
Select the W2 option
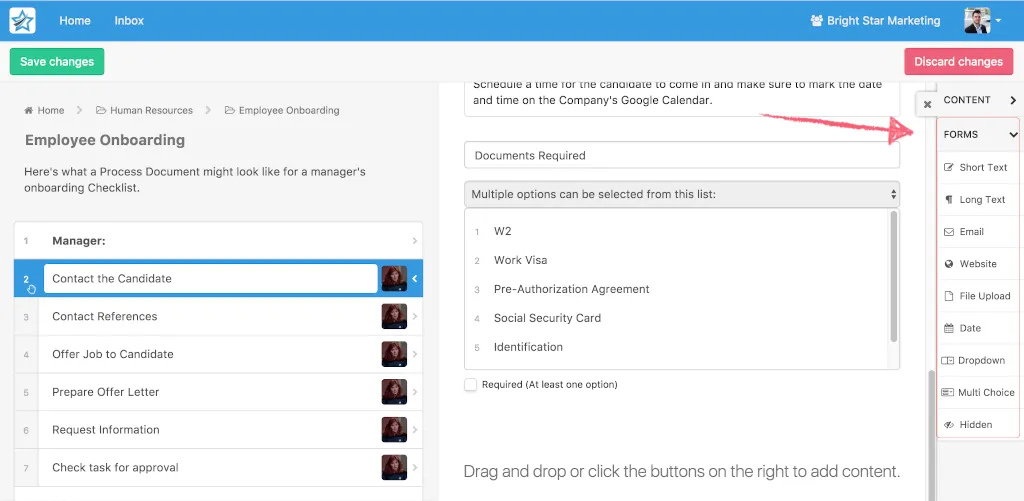(502, 231)
